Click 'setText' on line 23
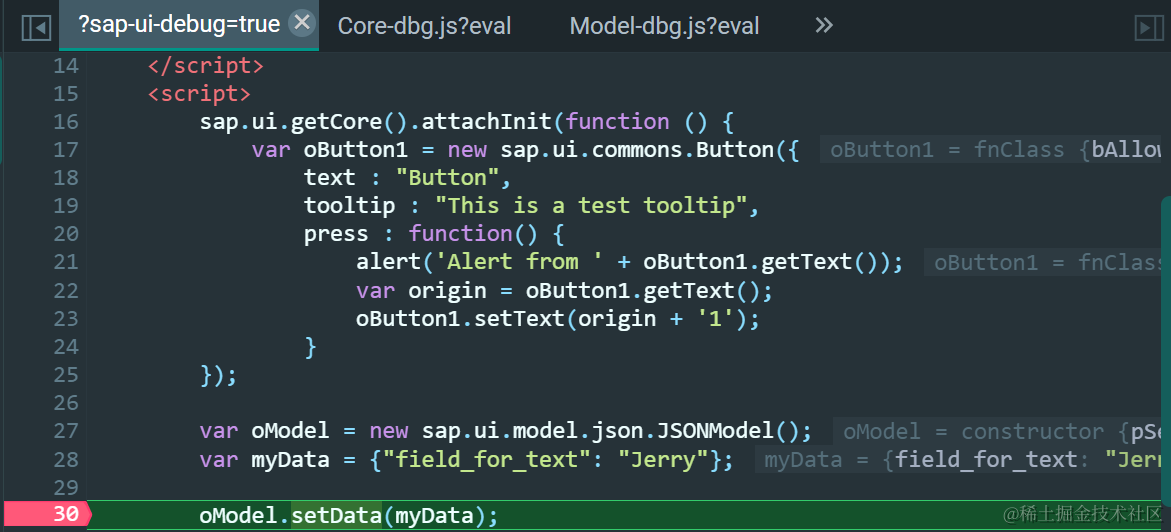Image resolution: width=1171 pixels, height=532 pixels. 520,319
